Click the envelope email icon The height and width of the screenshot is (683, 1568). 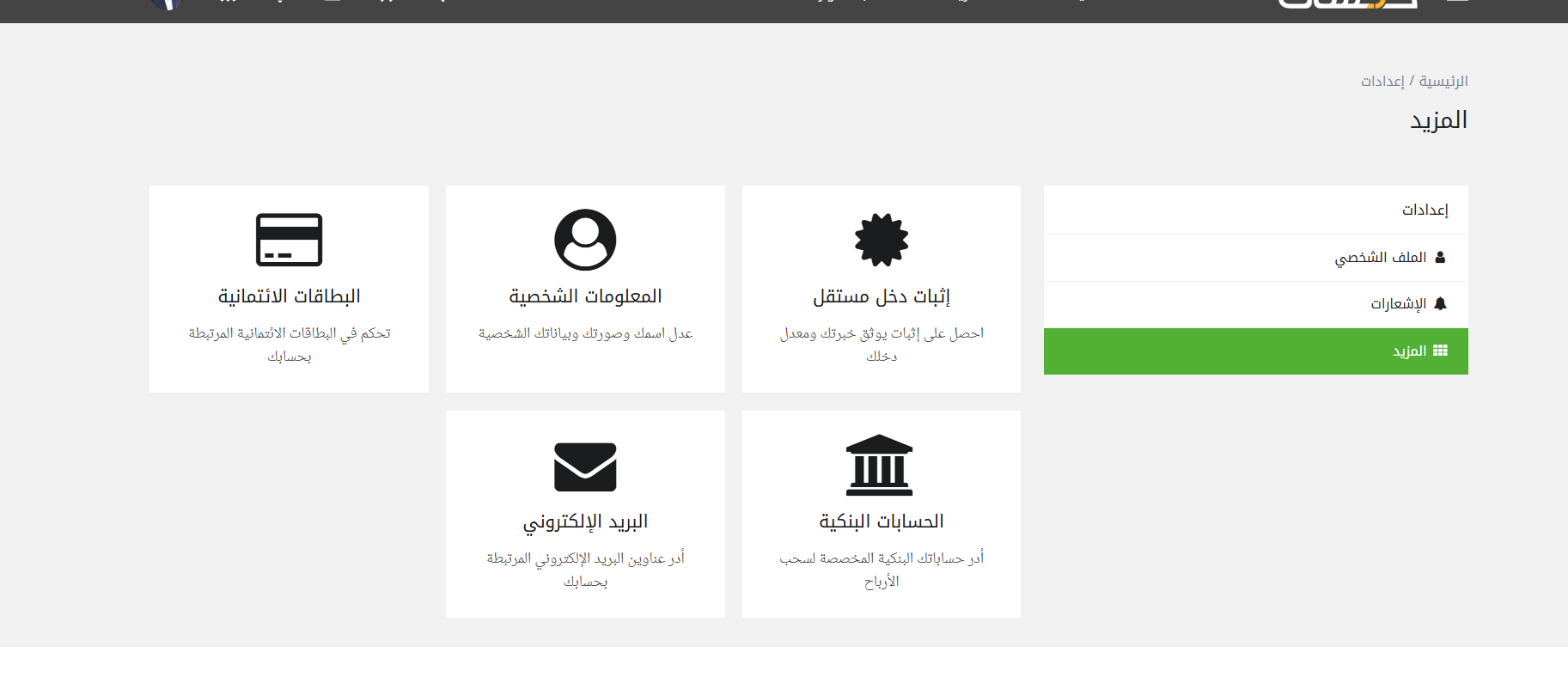click(x=585, y=467)
